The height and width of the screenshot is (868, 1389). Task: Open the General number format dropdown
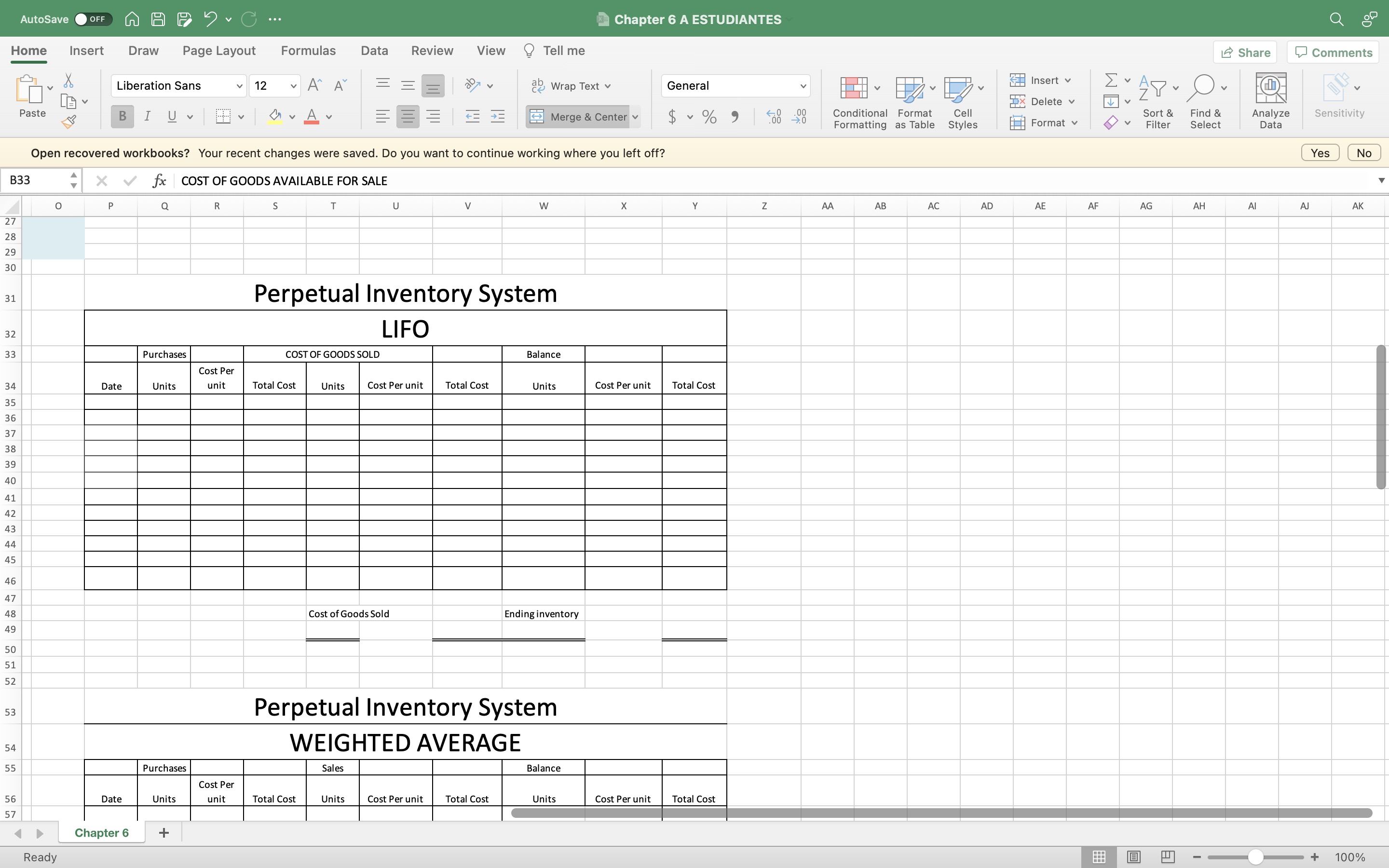coord(803,86)
